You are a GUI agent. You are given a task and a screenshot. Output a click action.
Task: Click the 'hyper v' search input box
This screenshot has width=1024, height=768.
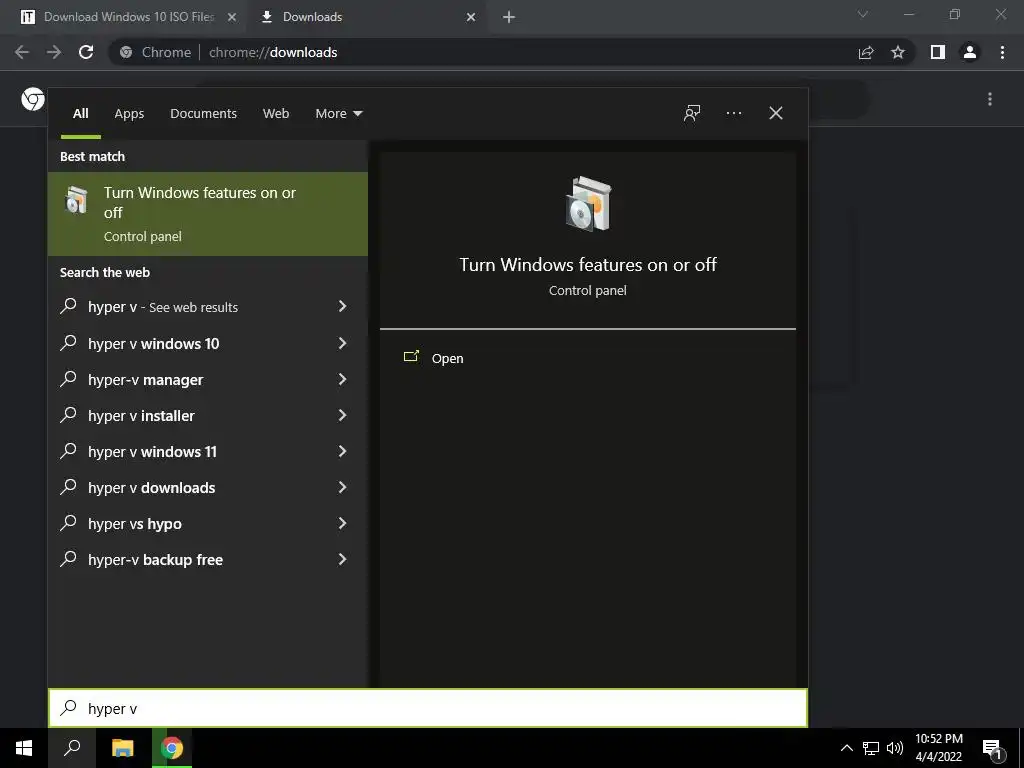pyautogui.click(x=428, y=708)
